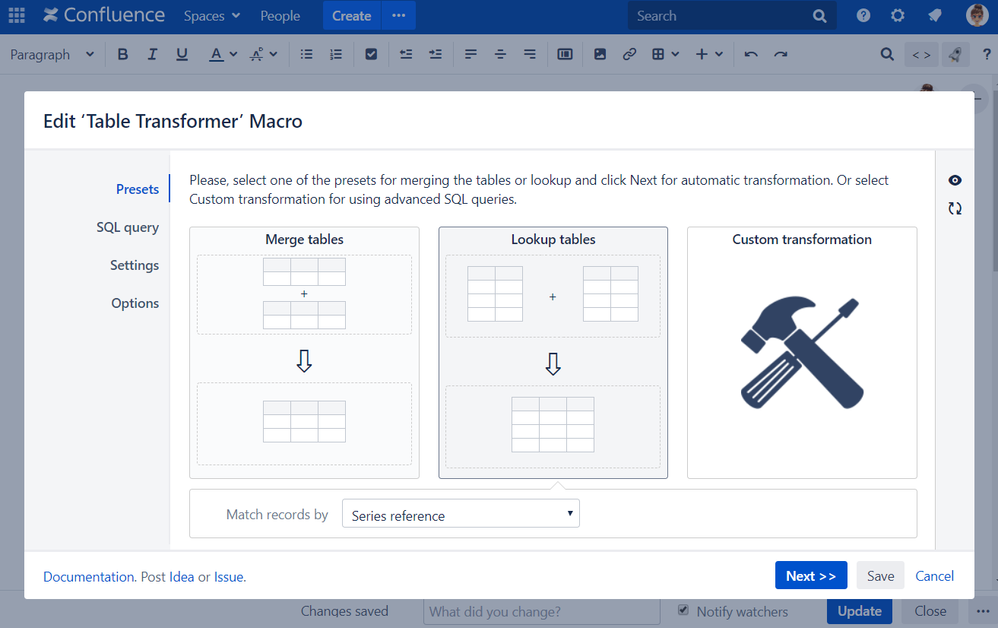Open the source editor icon
This screenshot has width=998, height=628.
click(x=922, y=55)
